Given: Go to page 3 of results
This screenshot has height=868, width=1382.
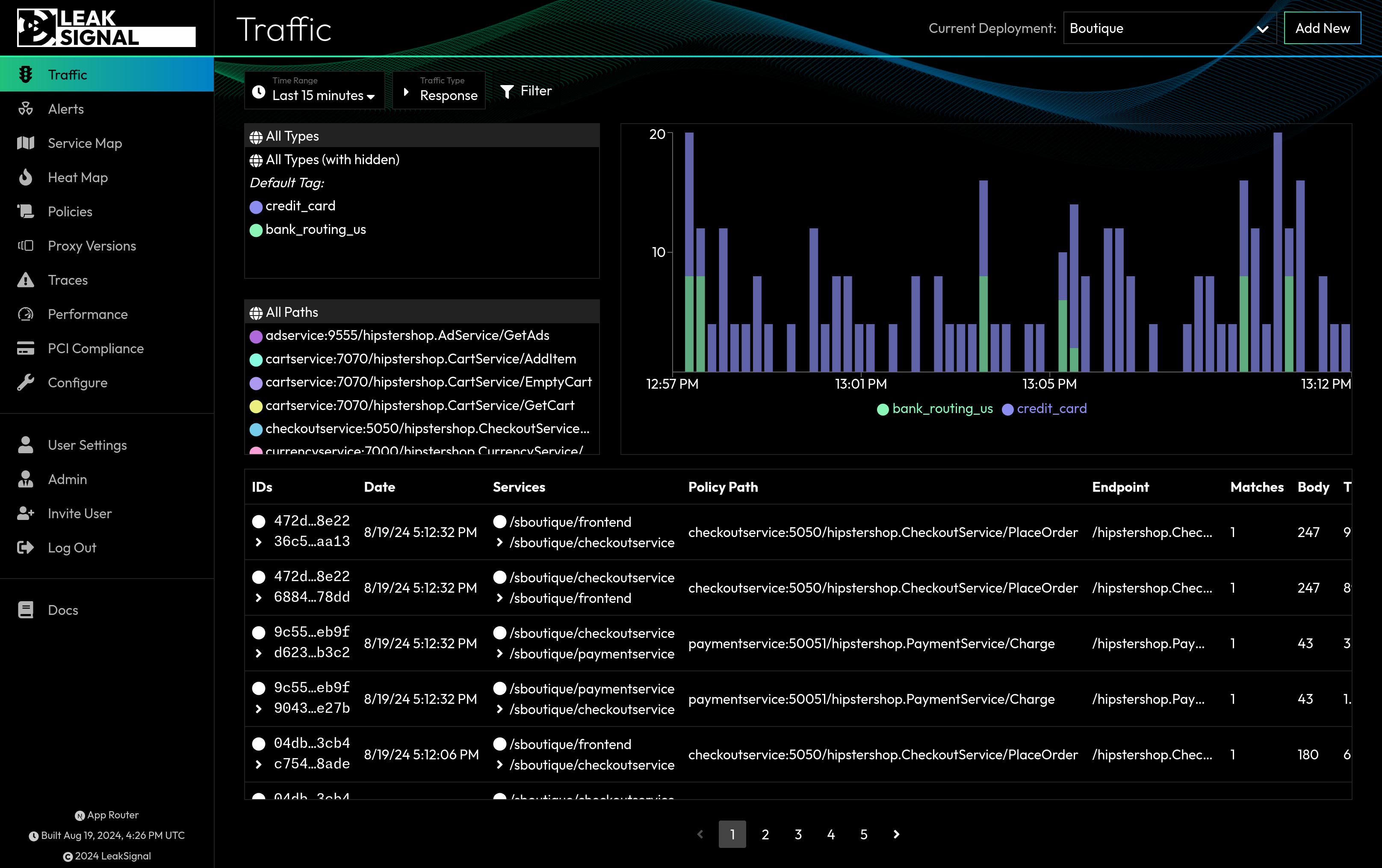Looking at the screenshot, I should pos(798,834).
